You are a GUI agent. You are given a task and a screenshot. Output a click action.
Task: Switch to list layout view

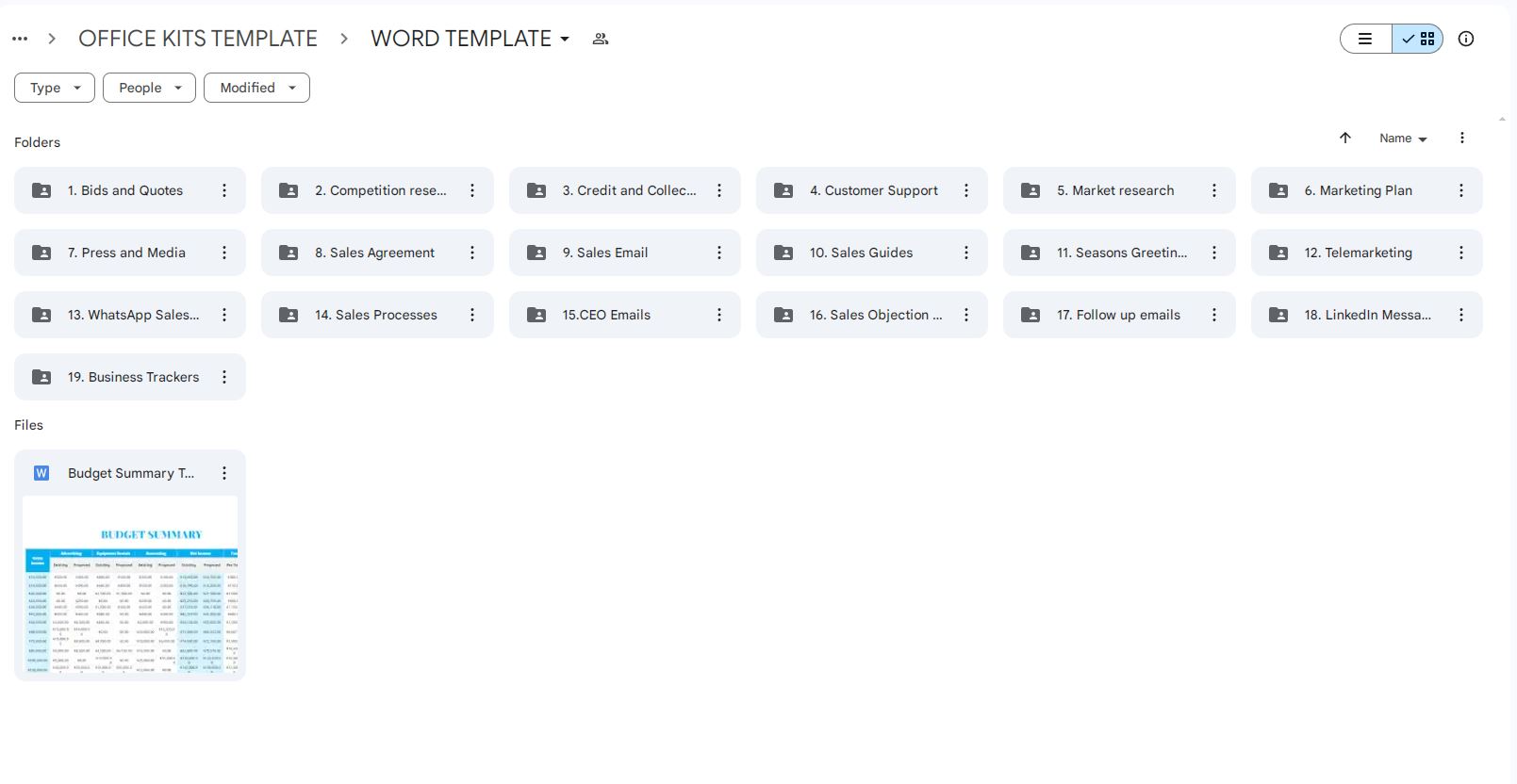pyautogui.click(x=1365, y=39)
